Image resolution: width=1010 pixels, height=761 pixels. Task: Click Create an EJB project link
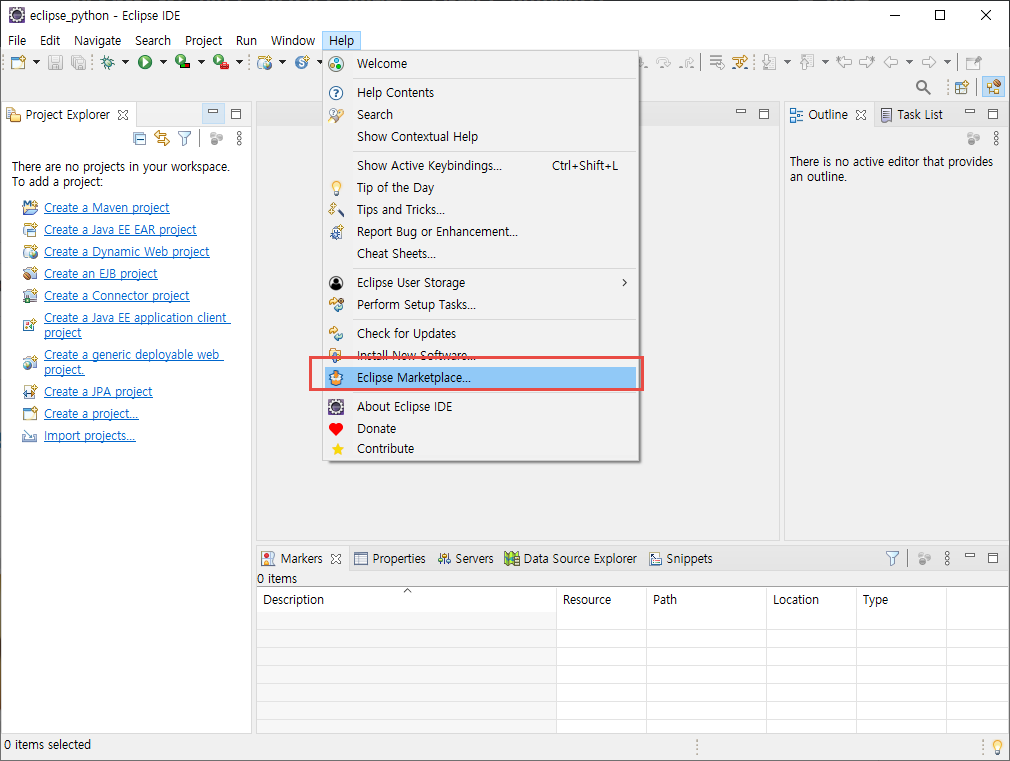point(100,273)
